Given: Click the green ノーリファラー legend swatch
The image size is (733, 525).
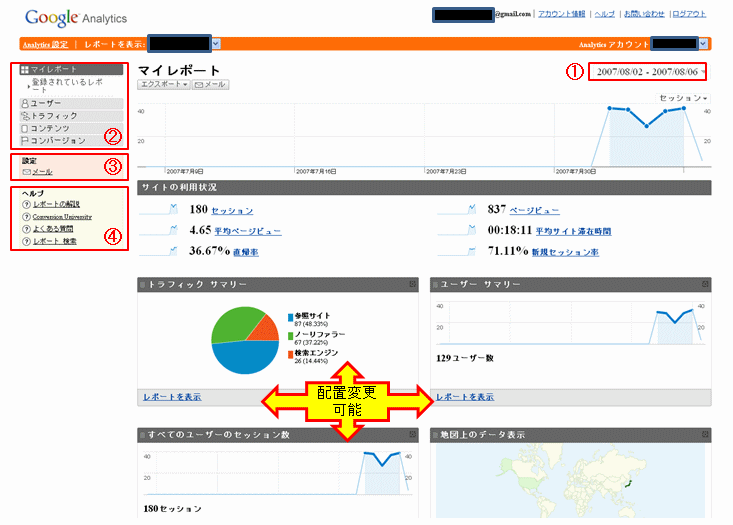Looking at the screenshot, I should click(291, 336).
